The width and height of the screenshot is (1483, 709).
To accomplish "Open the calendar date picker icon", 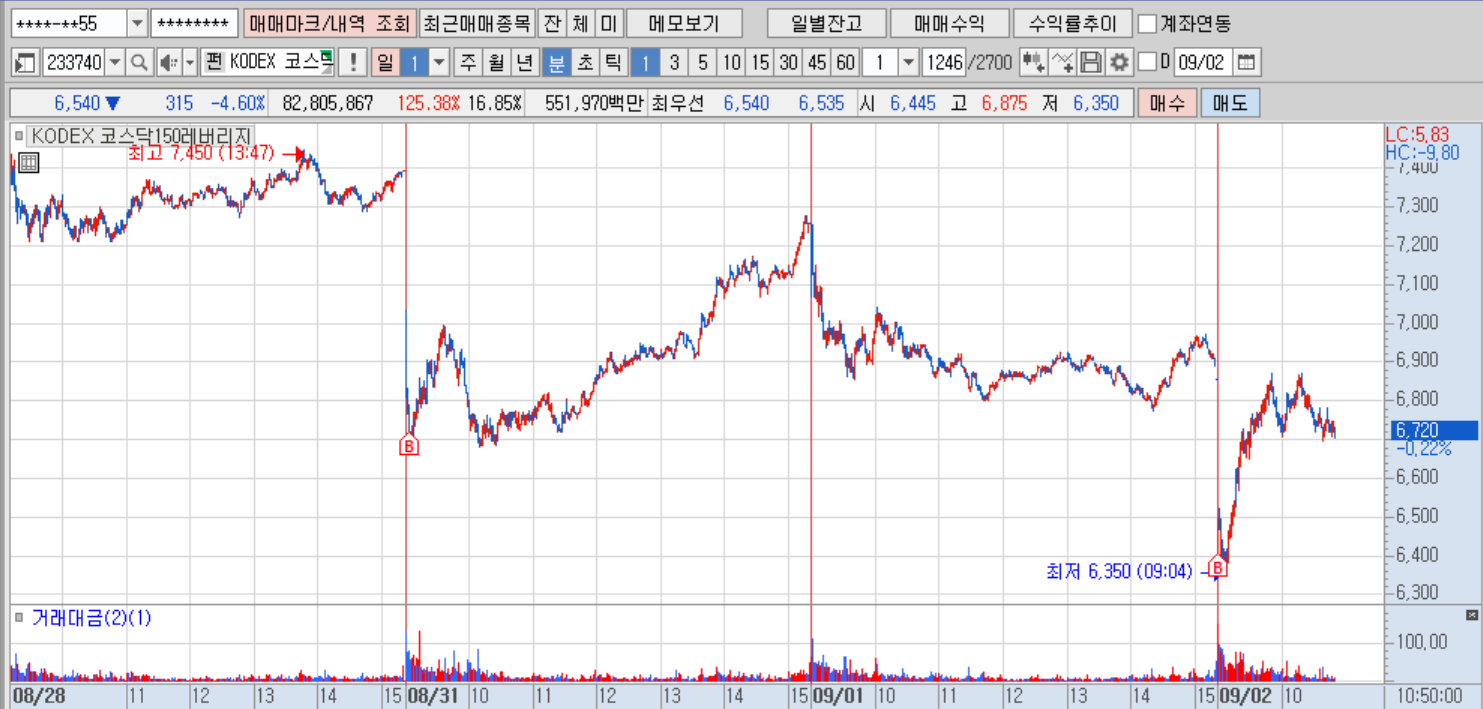I will click(x=1246, y=63).
